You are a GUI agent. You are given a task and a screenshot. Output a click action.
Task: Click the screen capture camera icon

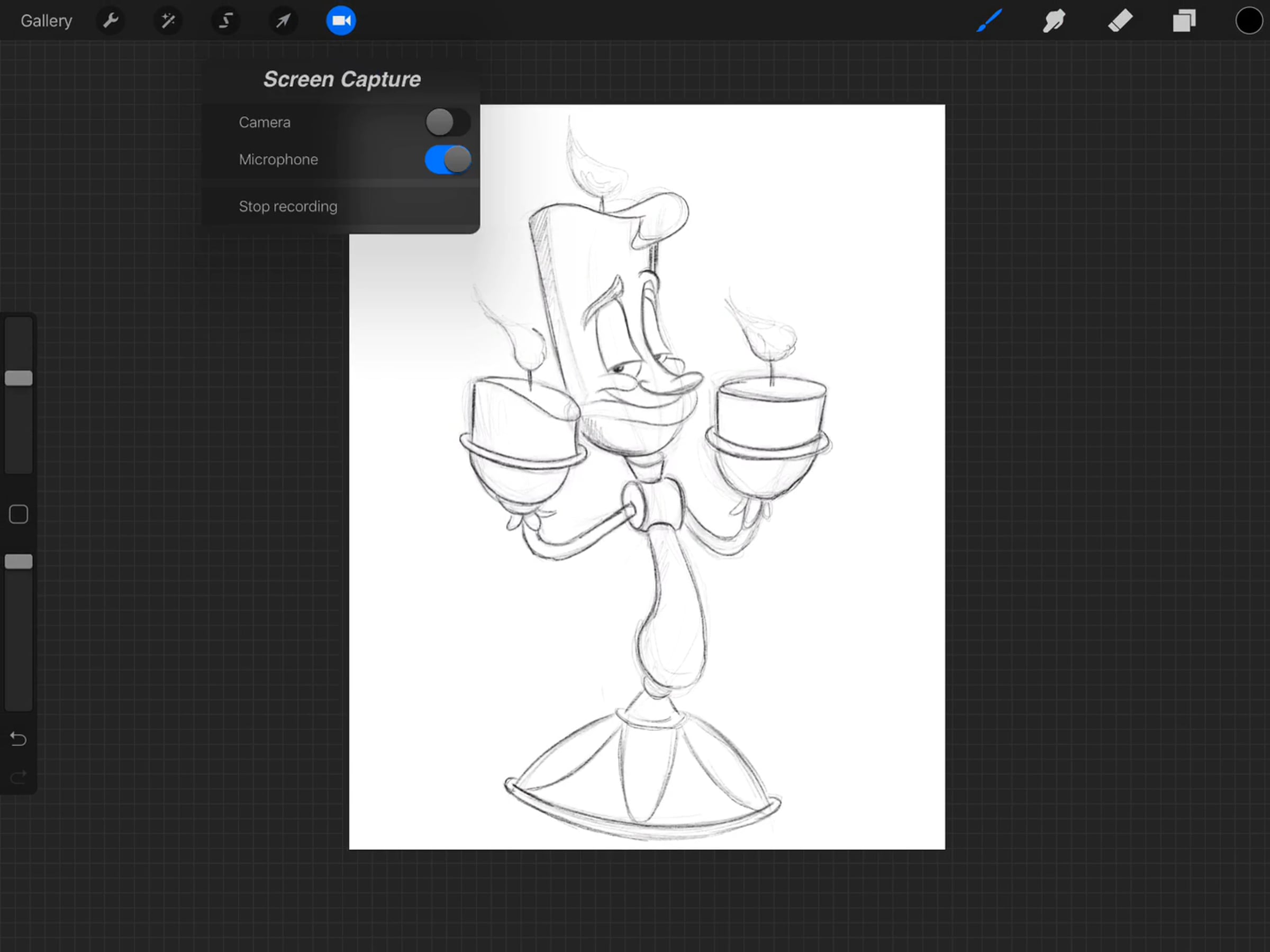pyautogui.click(x=341, y=21)
